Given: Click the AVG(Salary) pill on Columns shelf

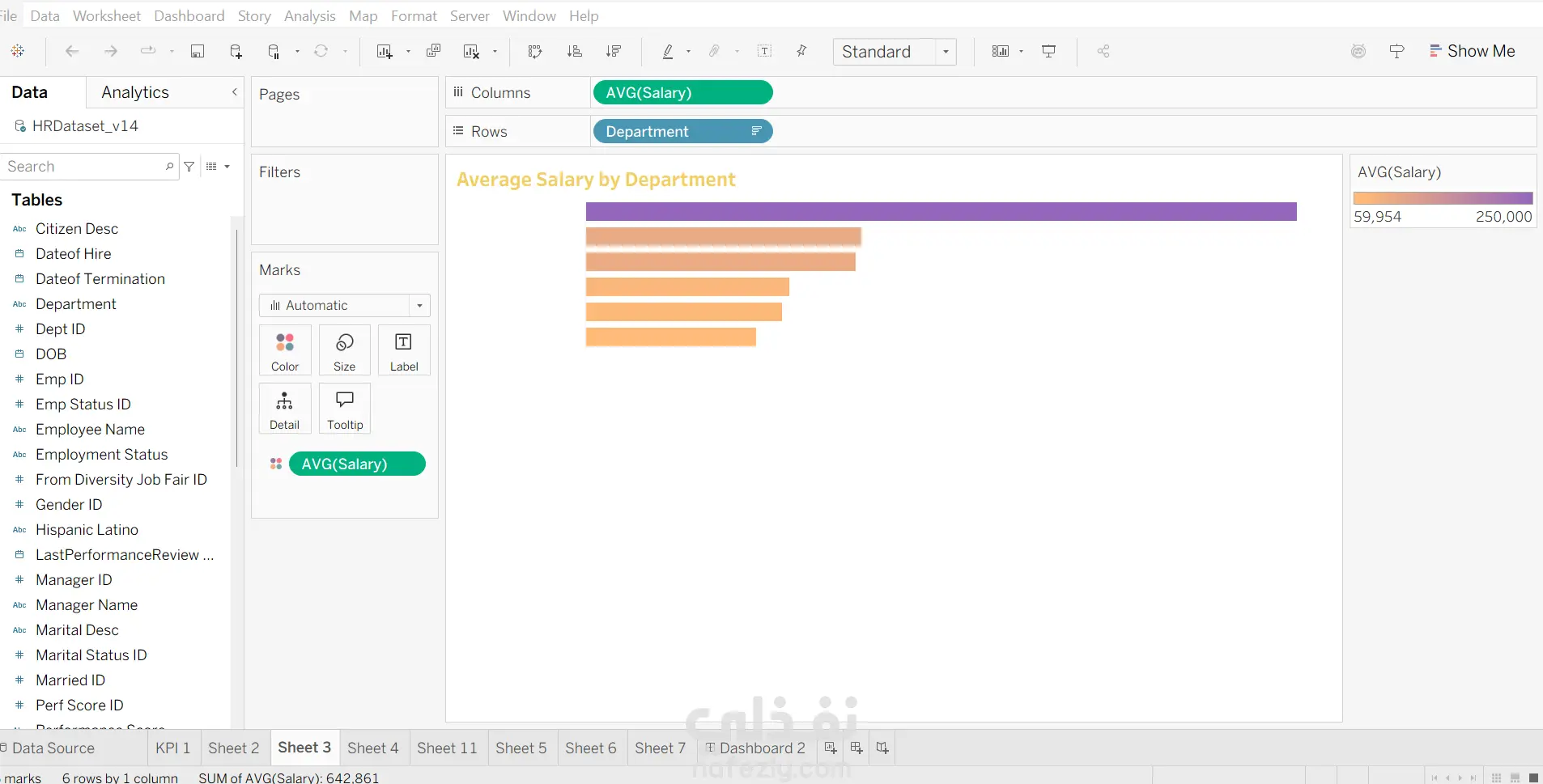Looking at the screenshot, I should pos(683,93).
